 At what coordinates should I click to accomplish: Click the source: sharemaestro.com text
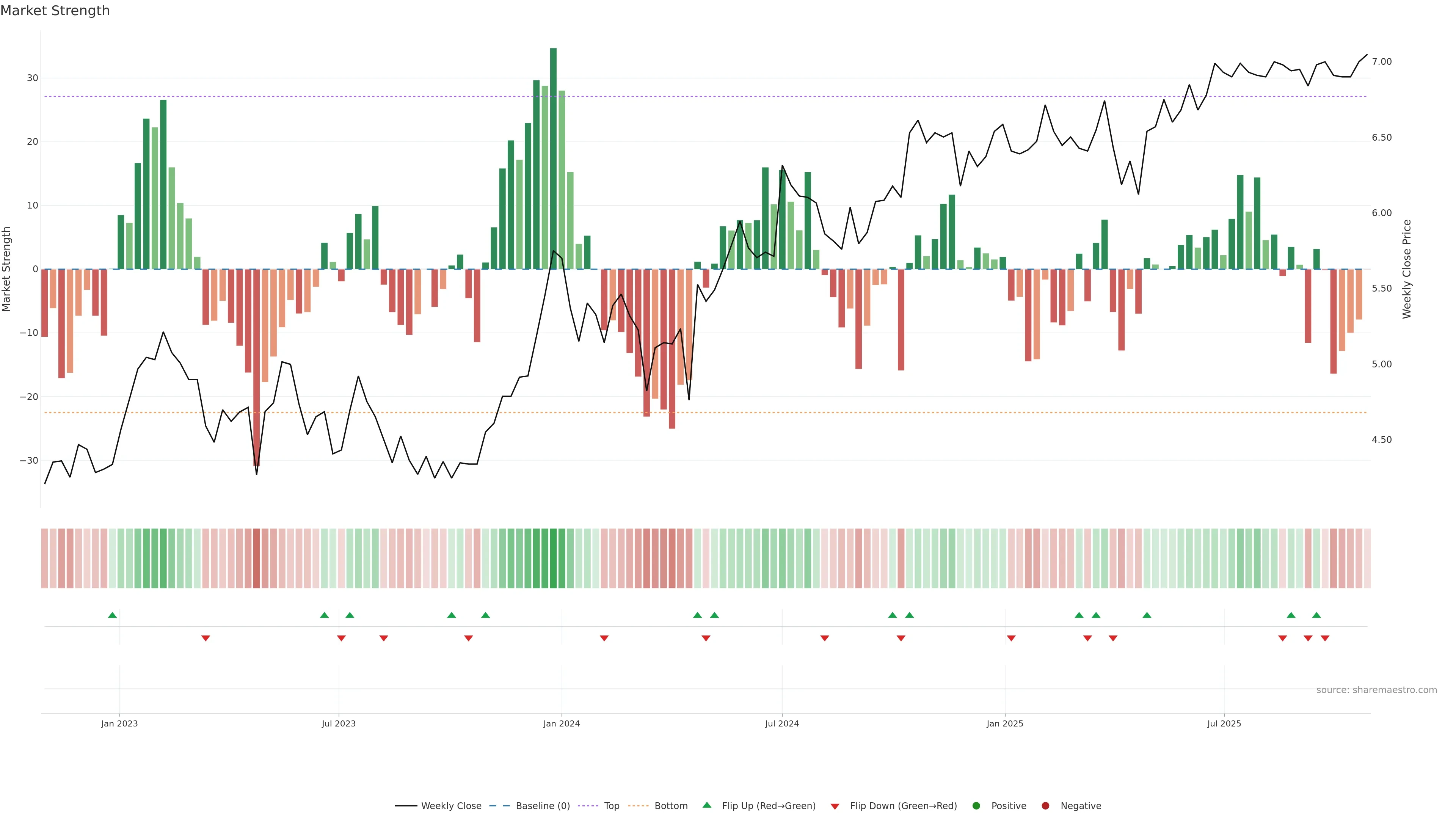[x=1376, y=690]
